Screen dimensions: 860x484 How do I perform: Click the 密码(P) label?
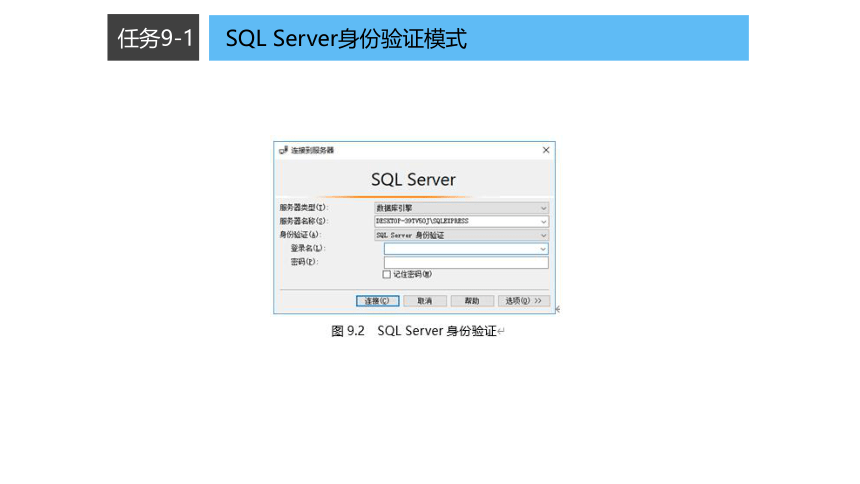click(304, 262)
